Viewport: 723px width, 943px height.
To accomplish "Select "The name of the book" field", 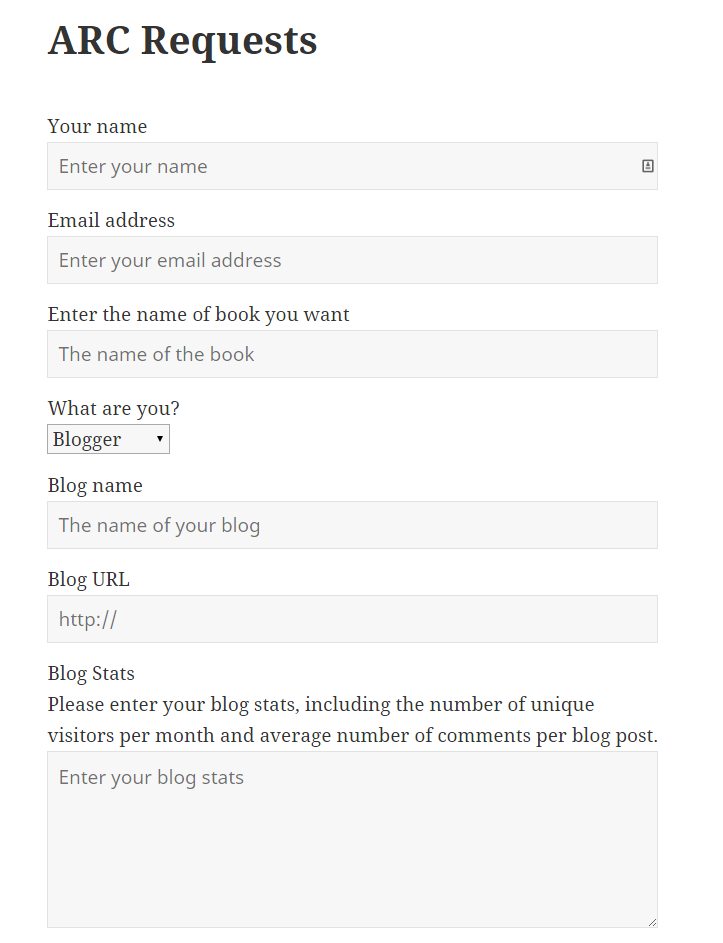I will 352,354.
